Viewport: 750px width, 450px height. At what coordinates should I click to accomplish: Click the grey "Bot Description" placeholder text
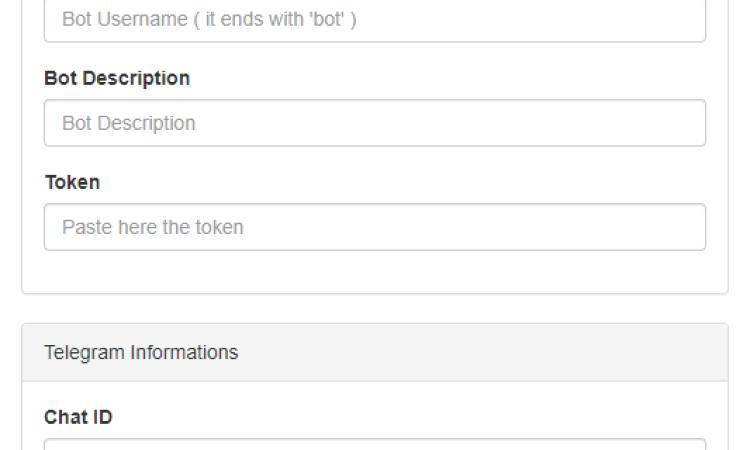129,123
